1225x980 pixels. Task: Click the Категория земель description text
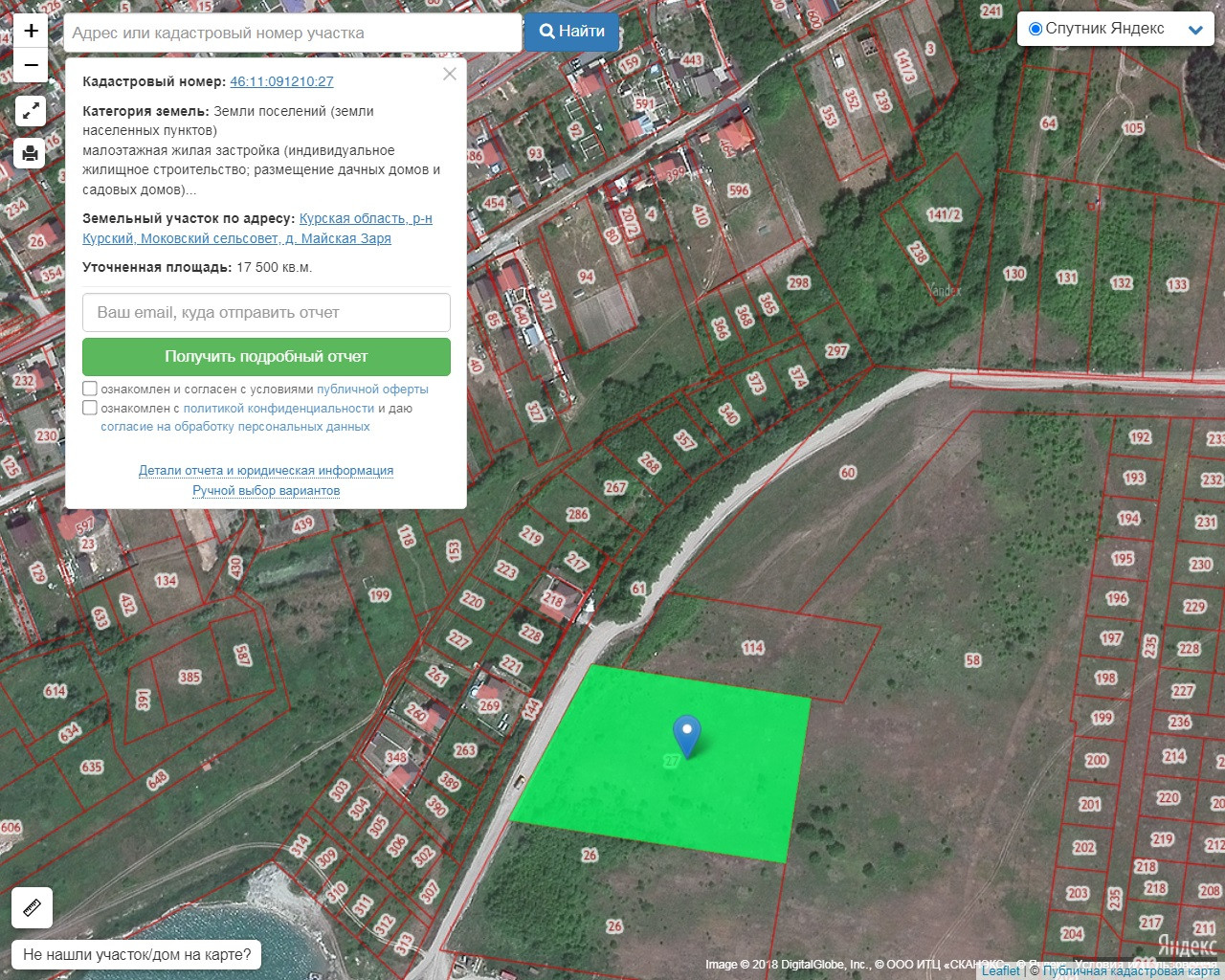click(261, 150)
